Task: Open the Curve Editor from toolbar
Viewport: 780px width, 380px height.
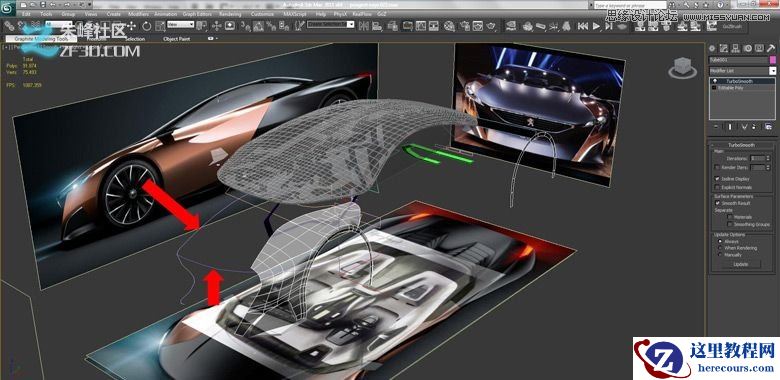Action: (x=421, y=25)
